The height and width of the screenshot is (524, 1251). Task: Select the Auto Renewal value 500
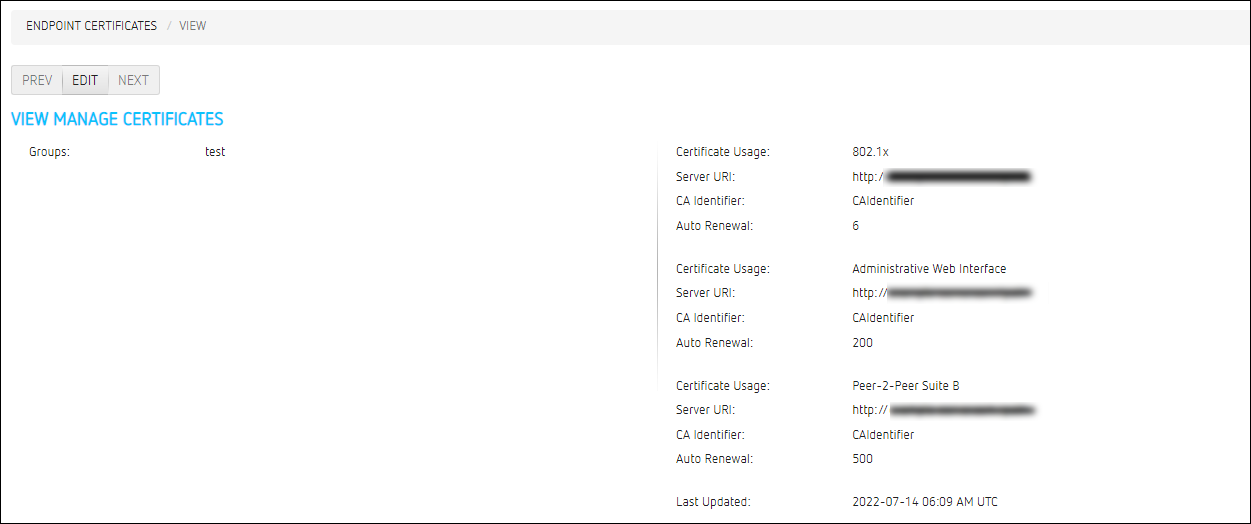(x=862, y=459)
